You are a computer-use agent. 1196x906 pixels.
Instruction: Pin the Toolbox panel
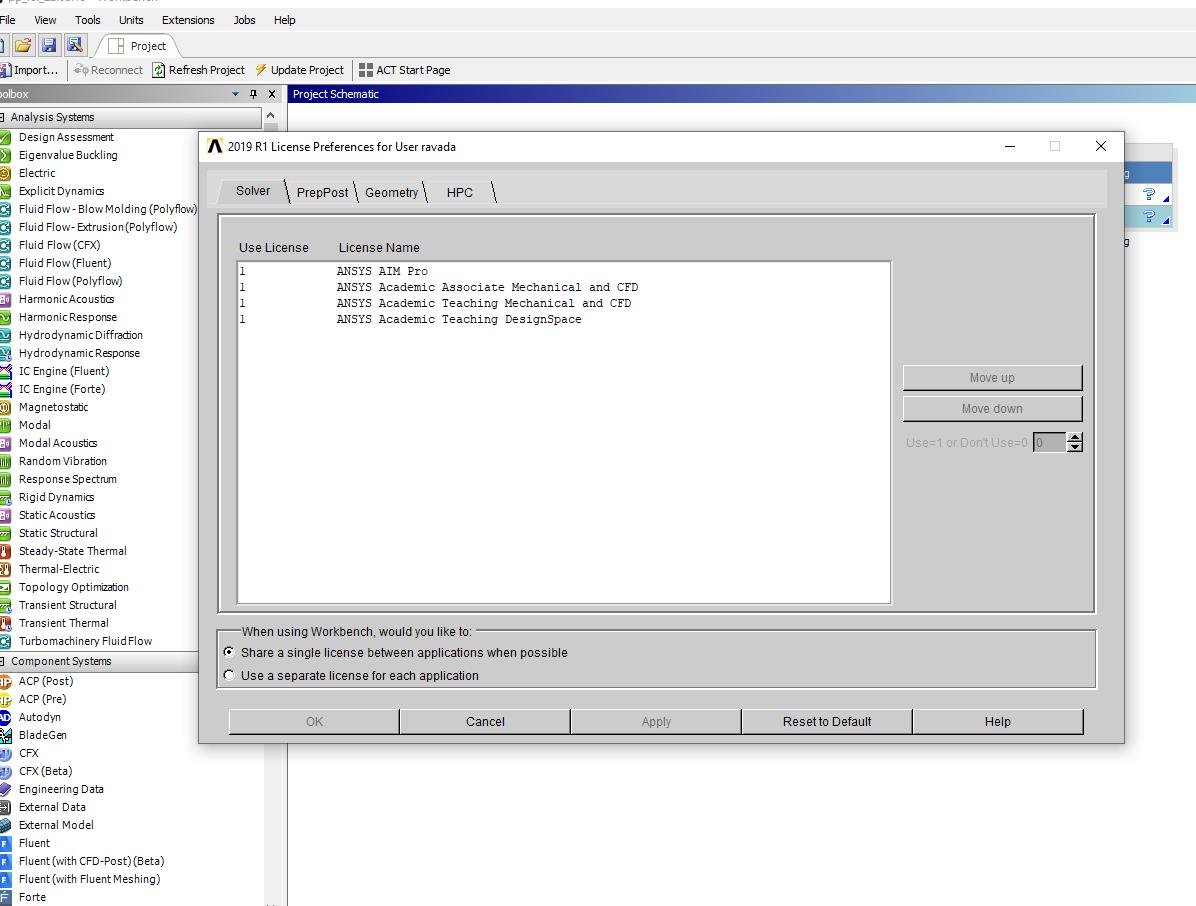click(x=253, y=94)
